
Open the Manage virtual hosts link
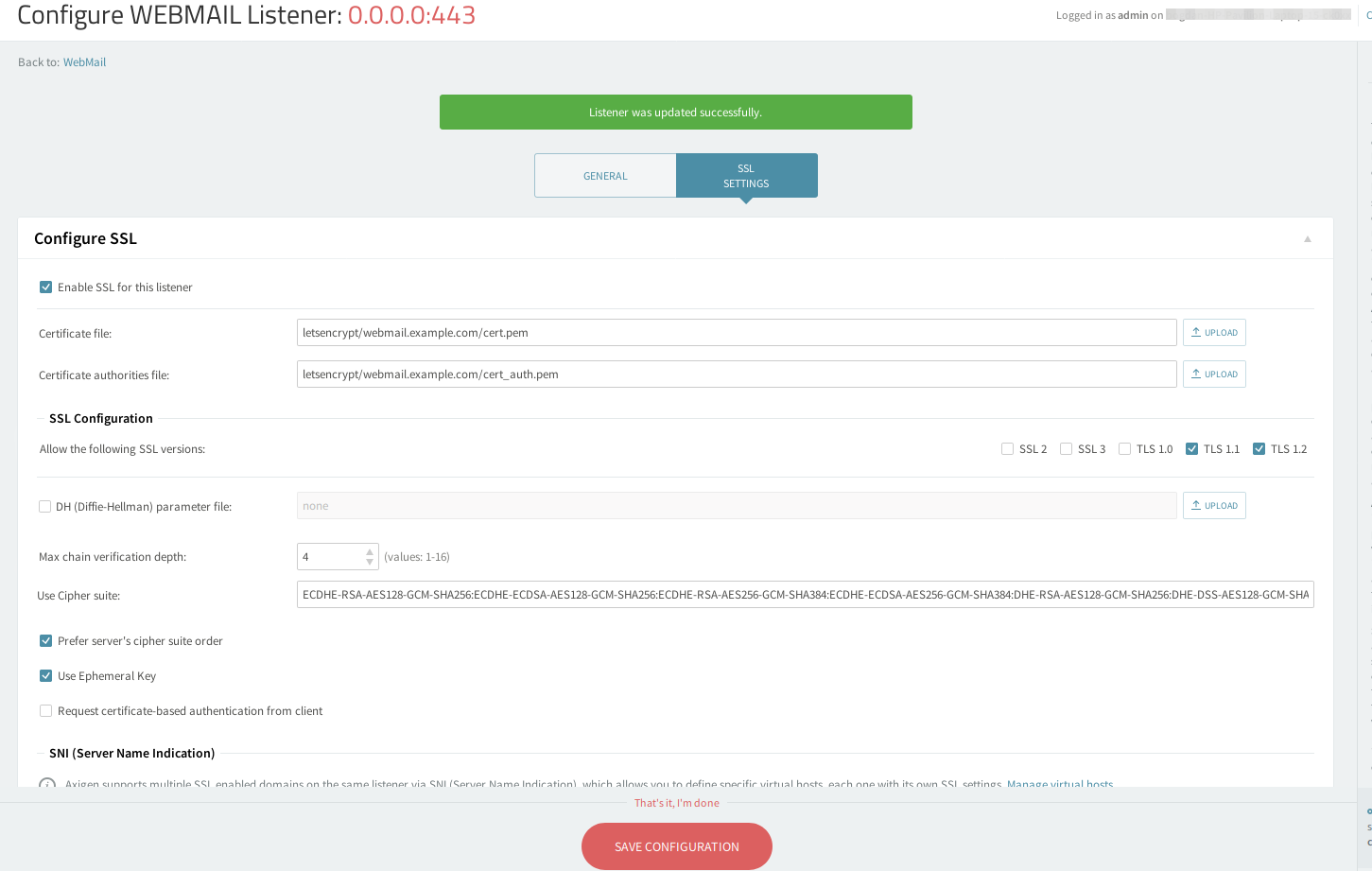pos(1059,784)
